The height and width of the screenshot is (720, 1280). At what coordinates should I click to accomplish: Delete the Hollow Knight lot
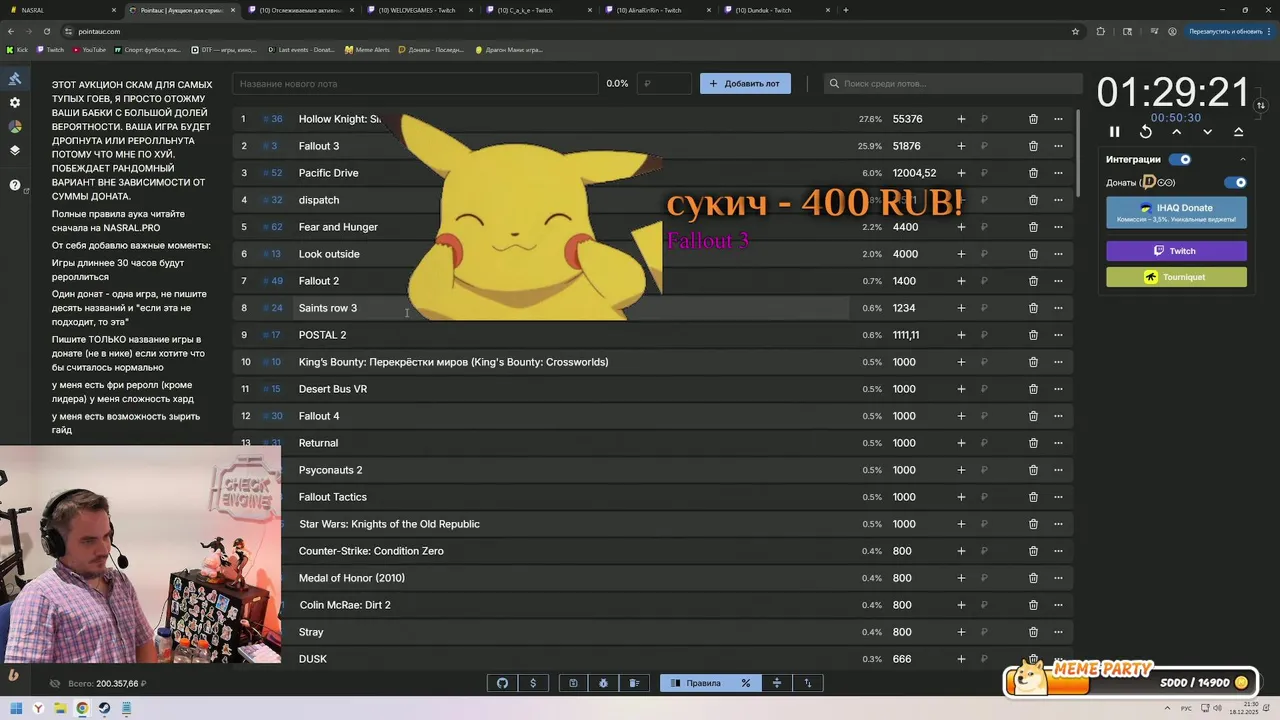1033,119
